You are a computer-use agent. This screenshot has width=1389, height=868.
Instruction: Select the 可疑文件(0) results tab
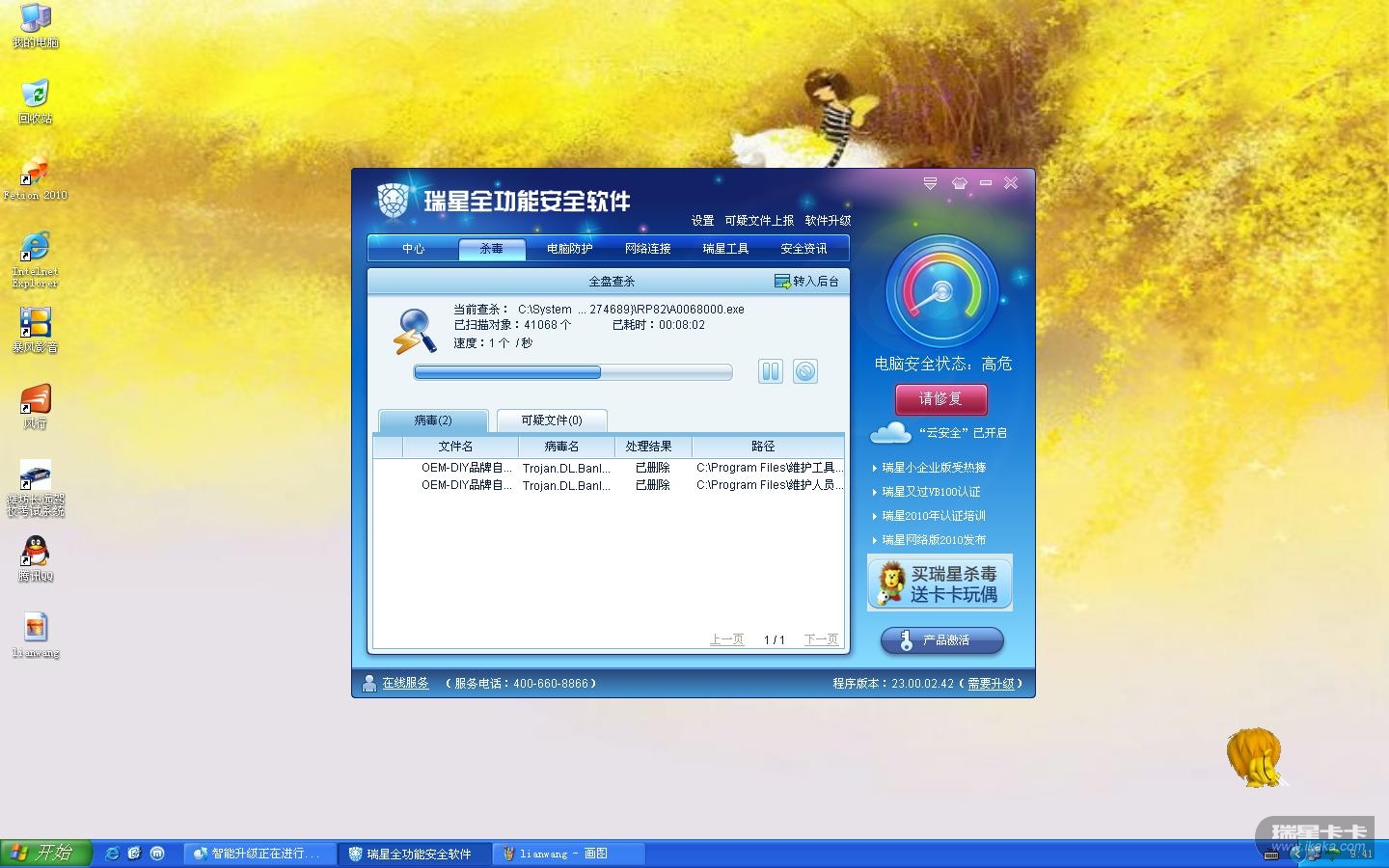552,420
